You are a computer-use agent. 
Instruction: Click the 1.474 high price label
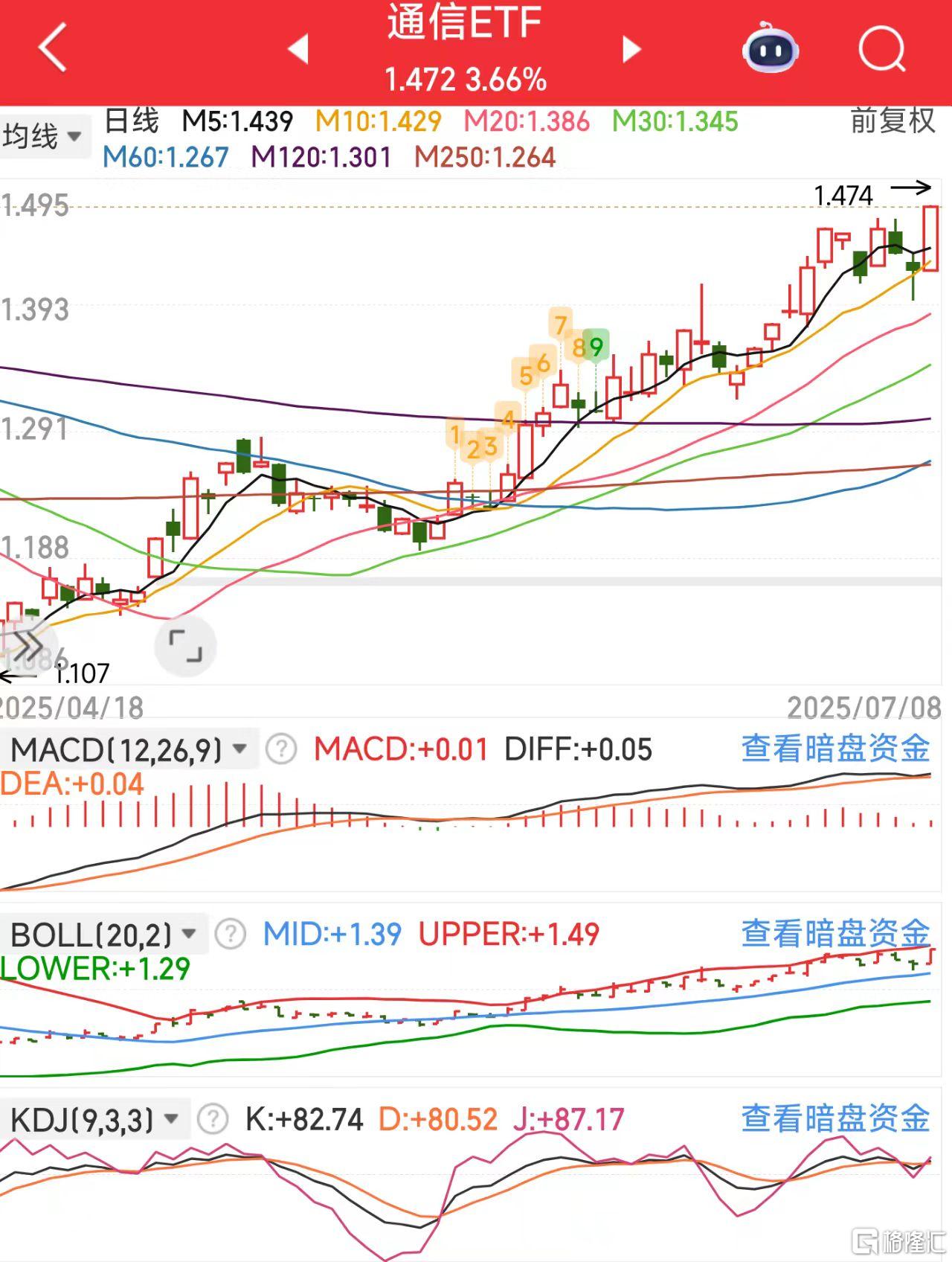843,196
